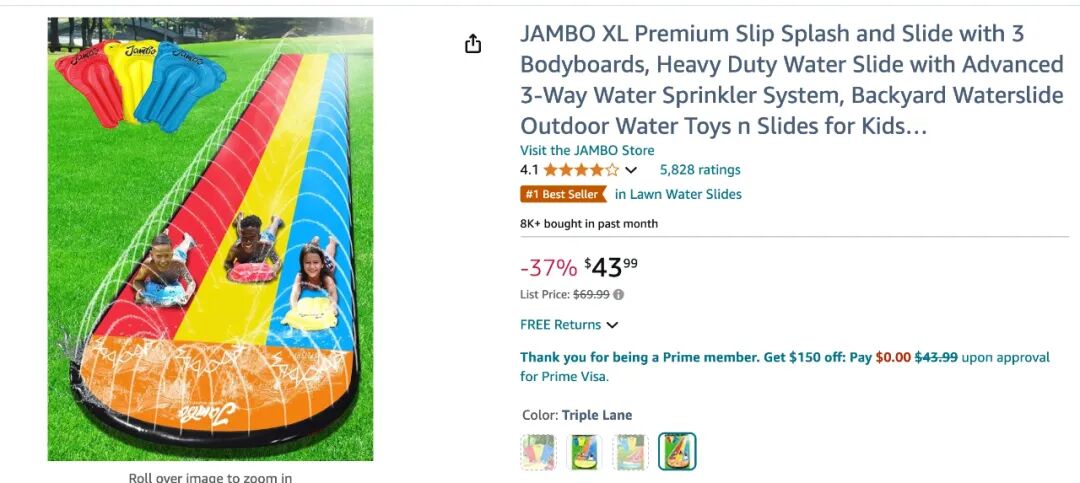Expand the ratings breakdown chevron
The height and width of the screenshot is (483, 1080).
tap(631, 170)
